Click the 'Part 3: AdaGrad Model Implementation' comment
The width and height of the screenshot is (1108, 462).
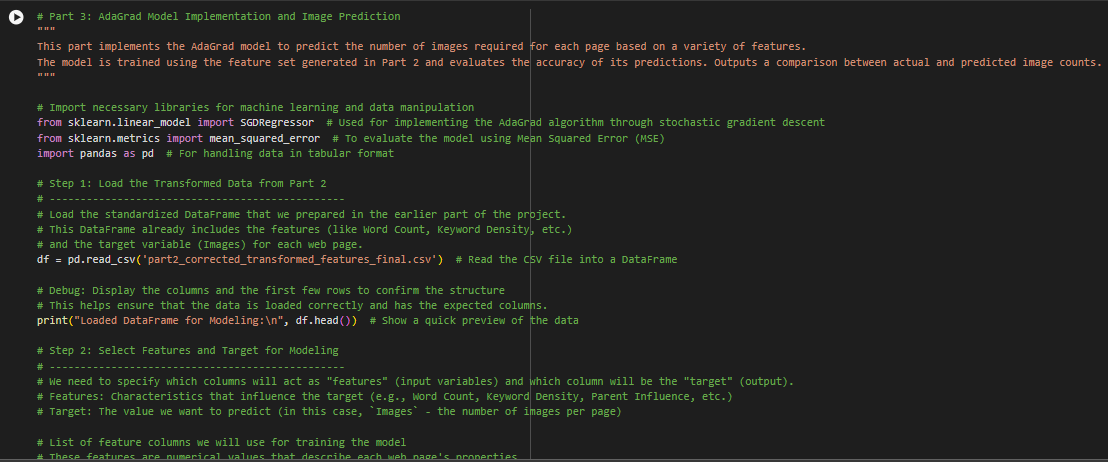tap(218, 16)
